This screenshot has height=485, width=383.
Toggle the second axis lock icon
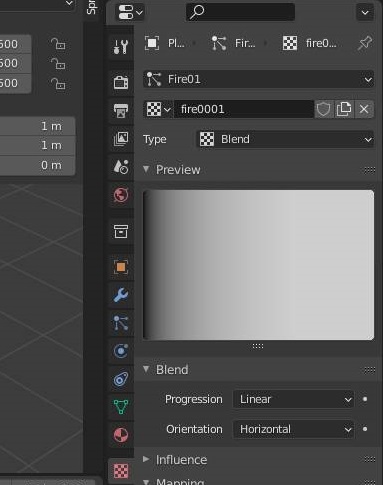[58, 63]
